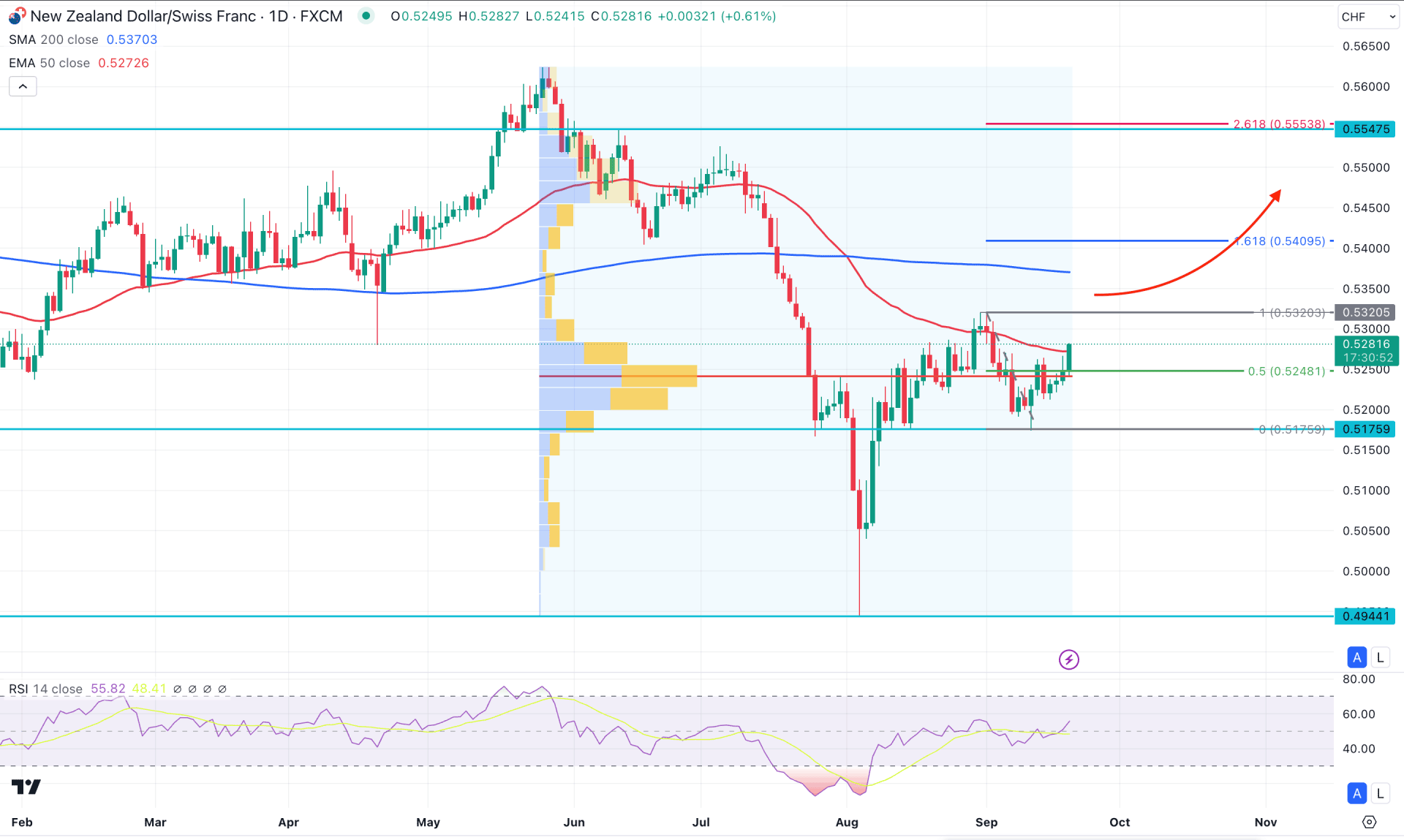1404x840 pixels.
Task: Click the 0.55475 horizontal line price label
Action: (1365, 129)
